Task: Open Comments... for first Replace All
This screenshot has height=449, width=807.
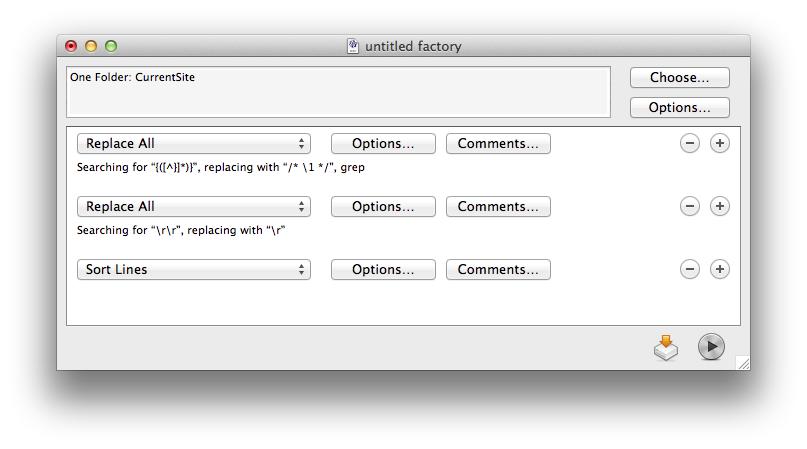Action: (498, 144)
